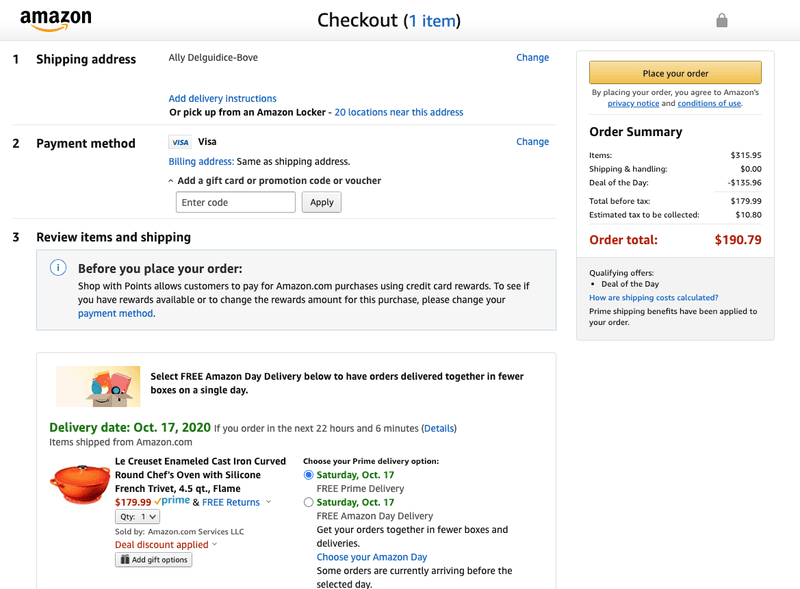Select FREE Amazon Day Delivery radio option
This screenshot has width=800, height=589.
308,503
